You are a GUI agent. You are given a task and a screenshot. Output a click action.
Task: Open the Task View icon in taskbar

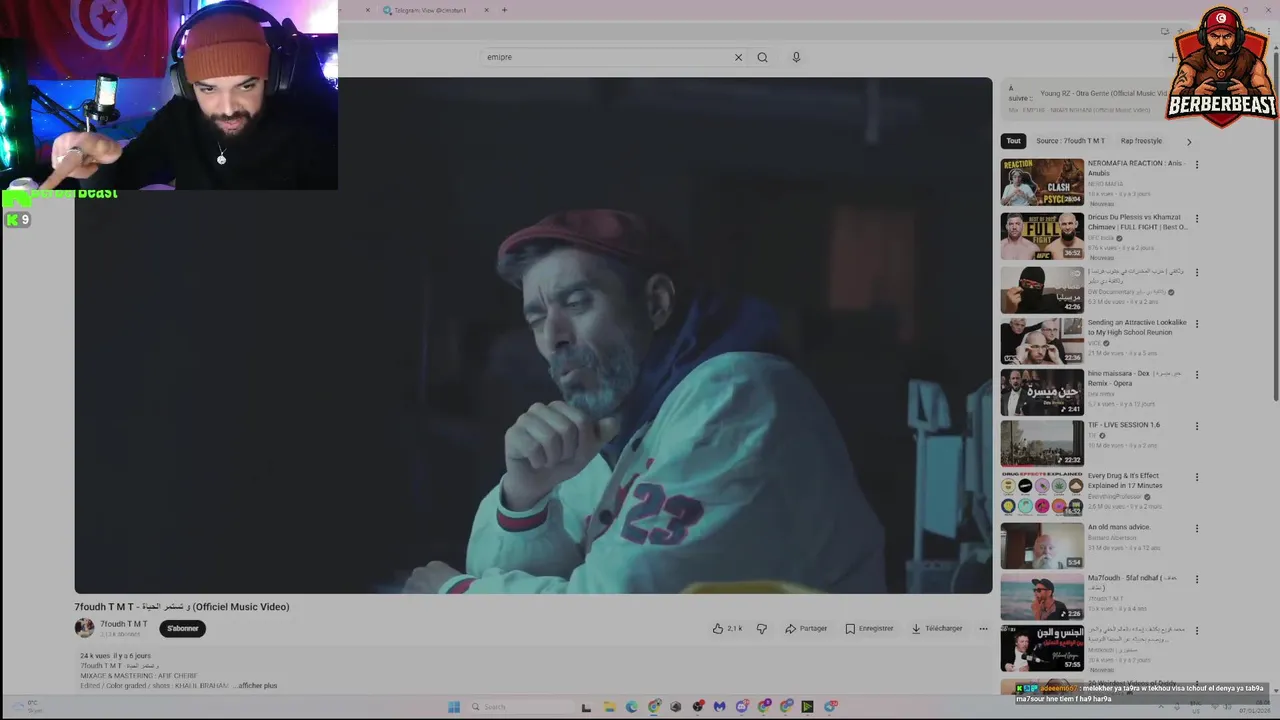tap(587, 706)
